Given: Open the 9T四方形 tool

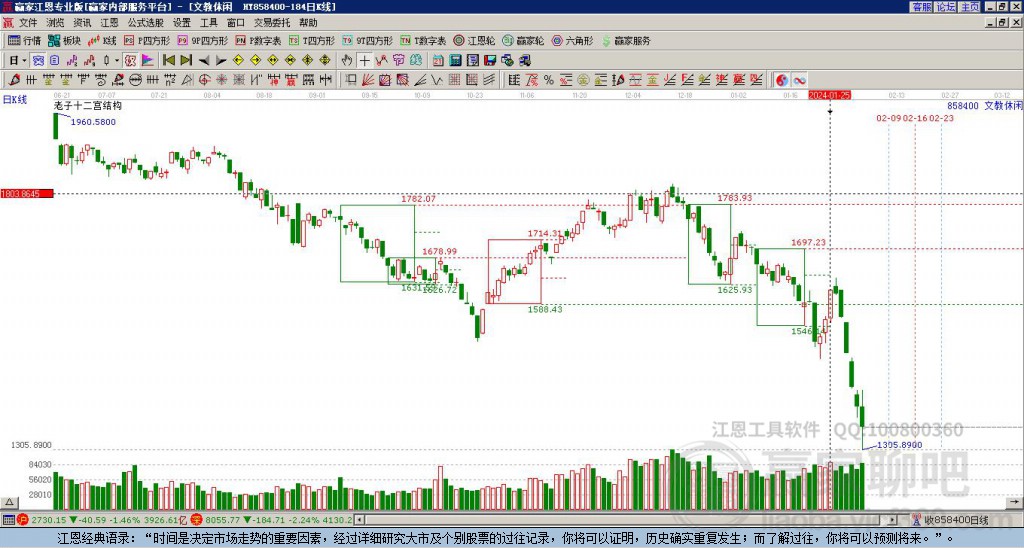Looking at the screenshot, I should (367, 40).
